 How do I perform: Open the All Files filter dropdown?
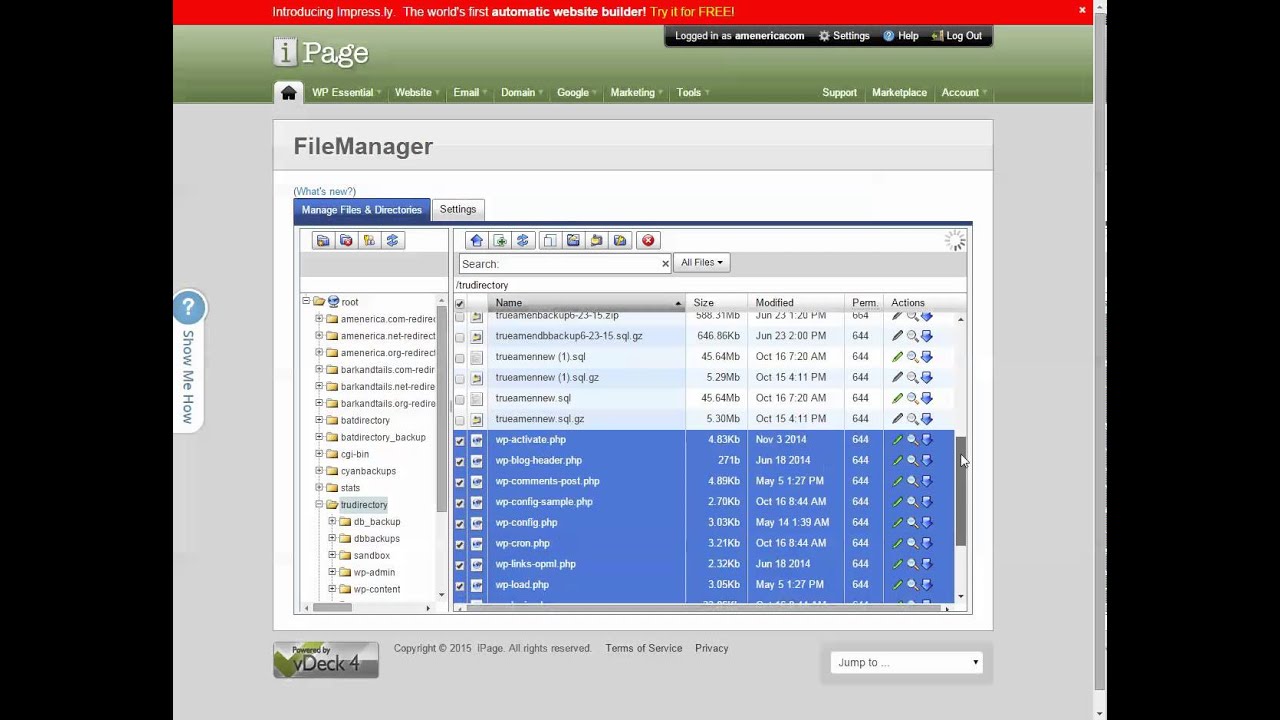point(702,263)
